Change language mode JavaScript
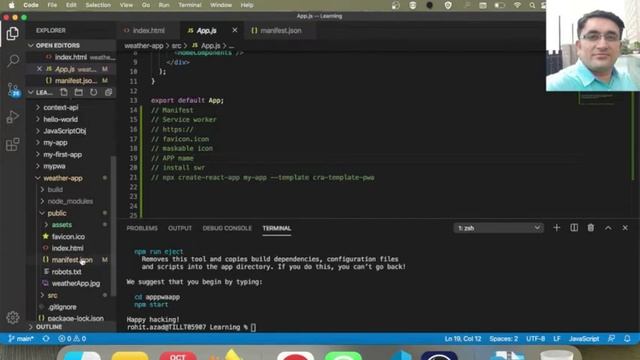The width and height of the screenshot is (640, 360). (584, 339)
